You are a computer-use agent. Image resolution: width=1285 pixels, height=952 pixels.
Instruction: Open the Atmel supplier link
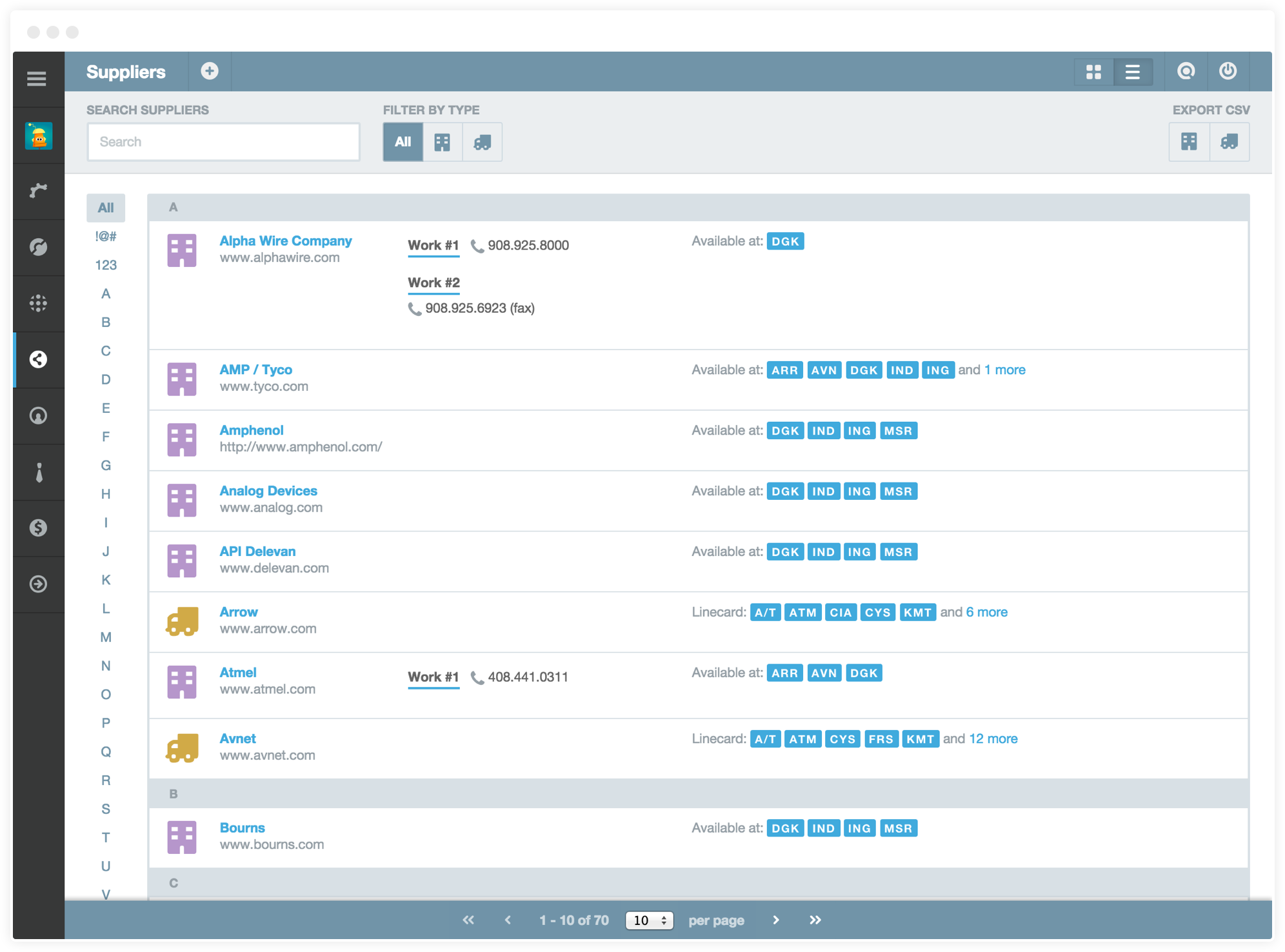click(238, 673)
